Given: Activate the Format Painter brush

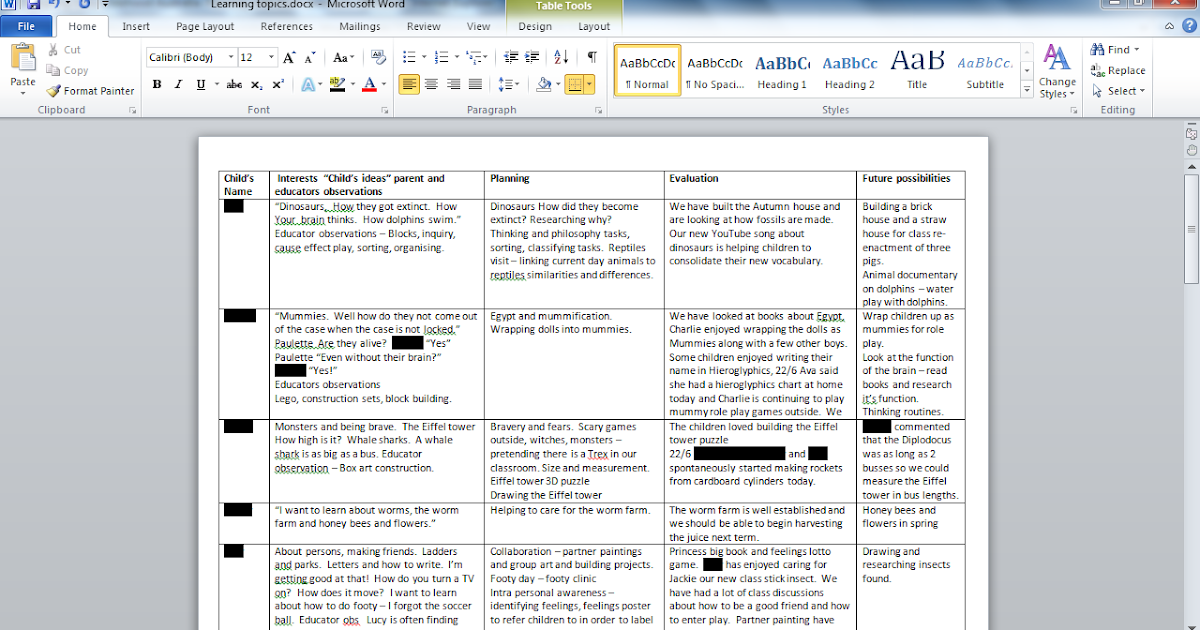Looking at the screenshot, I should click(x=90, y=91).
